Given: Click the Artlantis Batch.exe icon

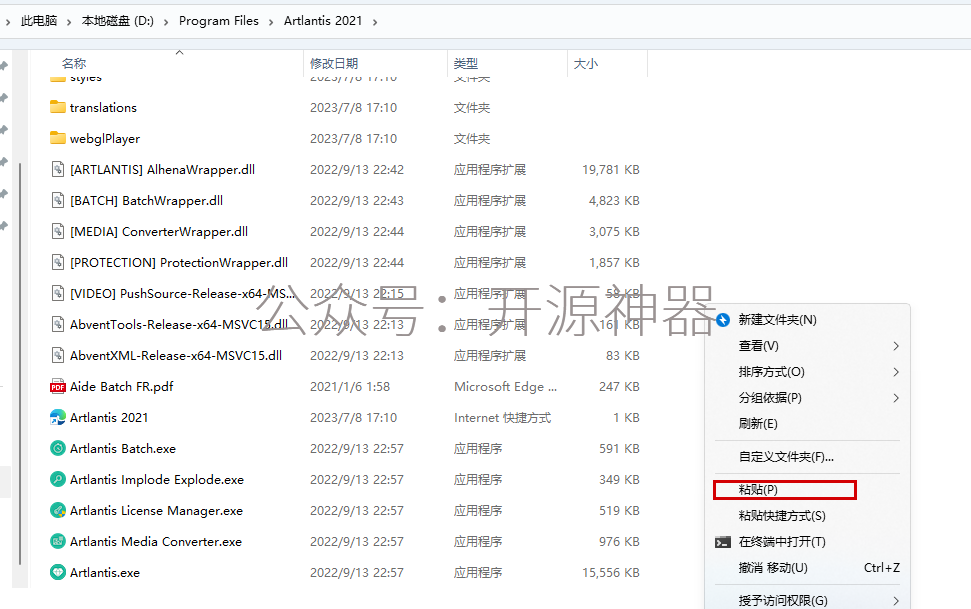Looking at the screenshot, I should click(x=58, y=448).
